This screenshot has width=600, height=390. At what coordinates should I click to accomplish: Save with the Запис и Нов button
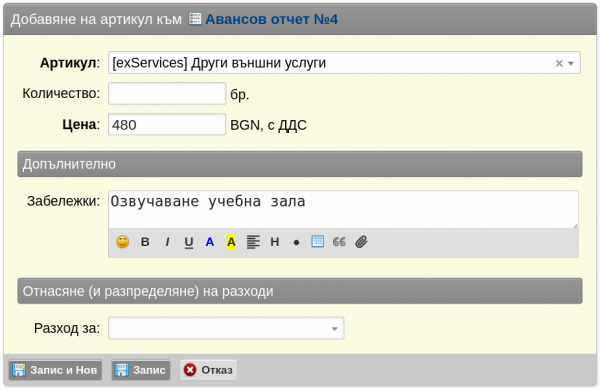(x=55, y=370)
